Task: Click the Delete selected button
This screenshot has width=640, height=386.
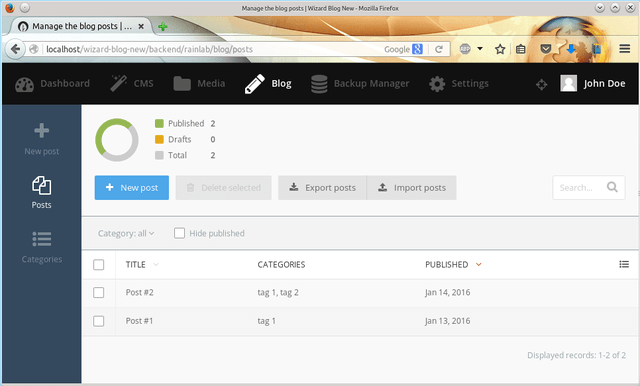Action: 223,188
